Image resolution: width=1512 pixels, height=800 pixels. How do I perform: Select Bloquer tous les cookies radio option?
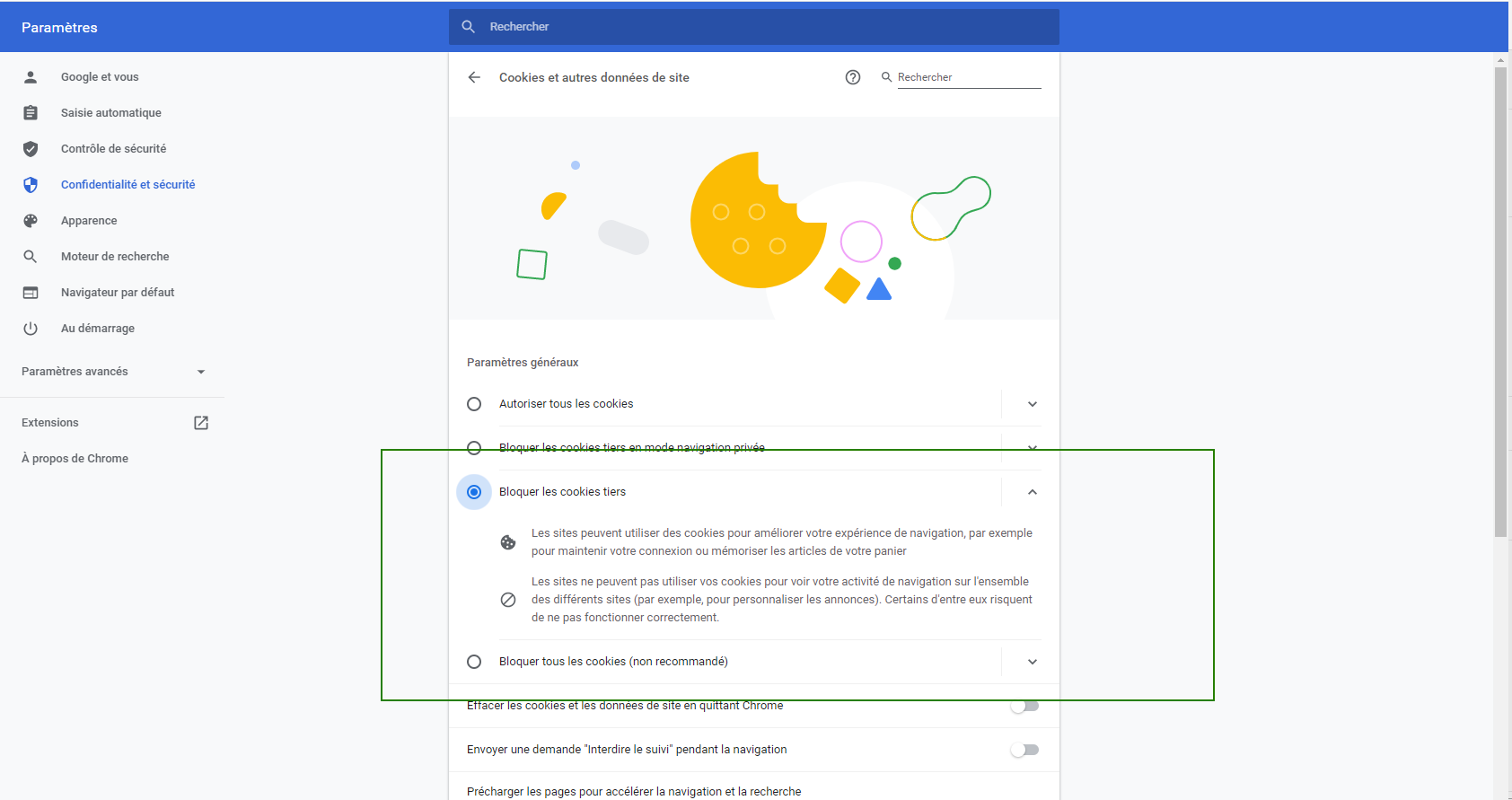(474, 662)
